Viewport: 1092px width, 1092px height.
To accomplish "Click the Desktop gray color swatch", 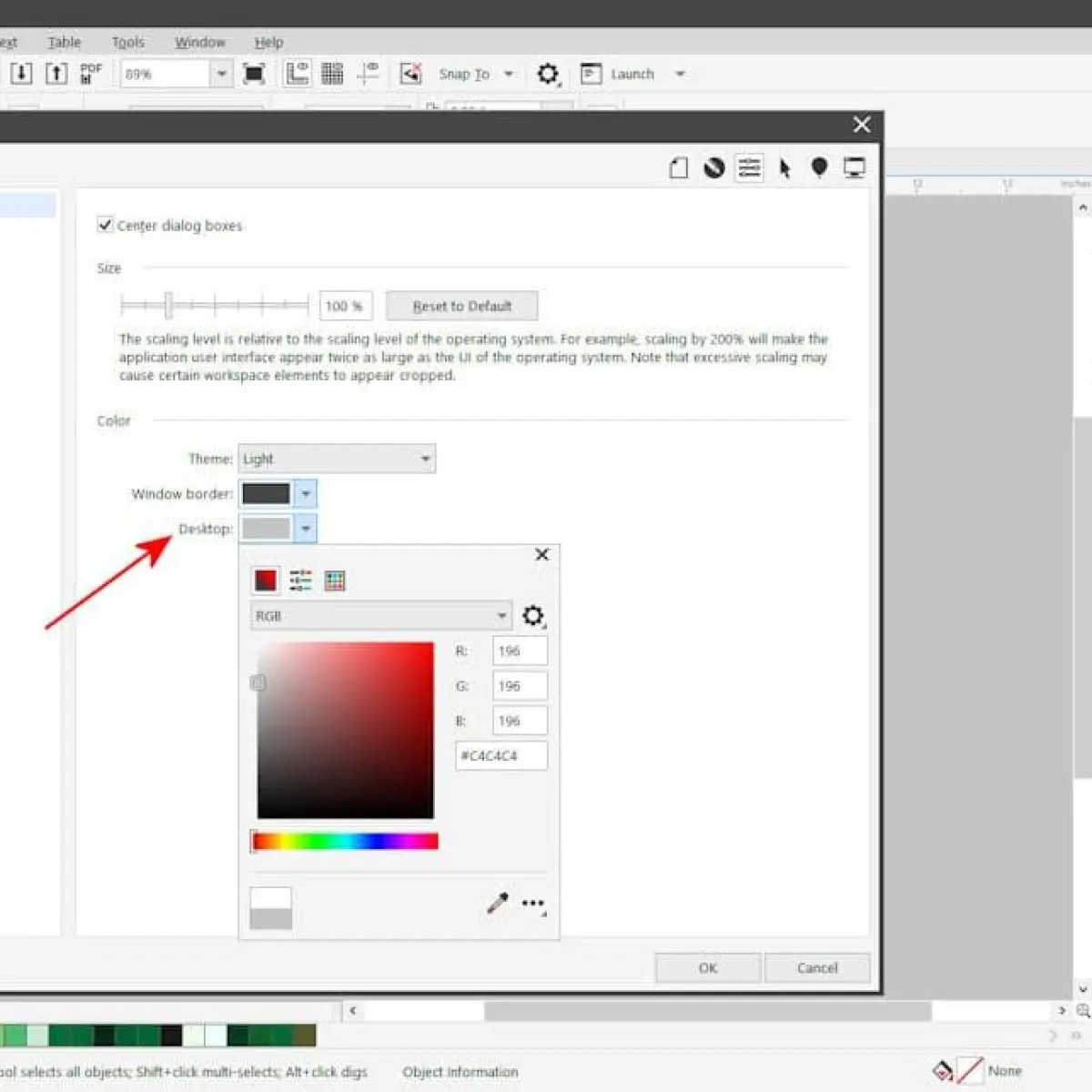I will [x=266, y=529].
